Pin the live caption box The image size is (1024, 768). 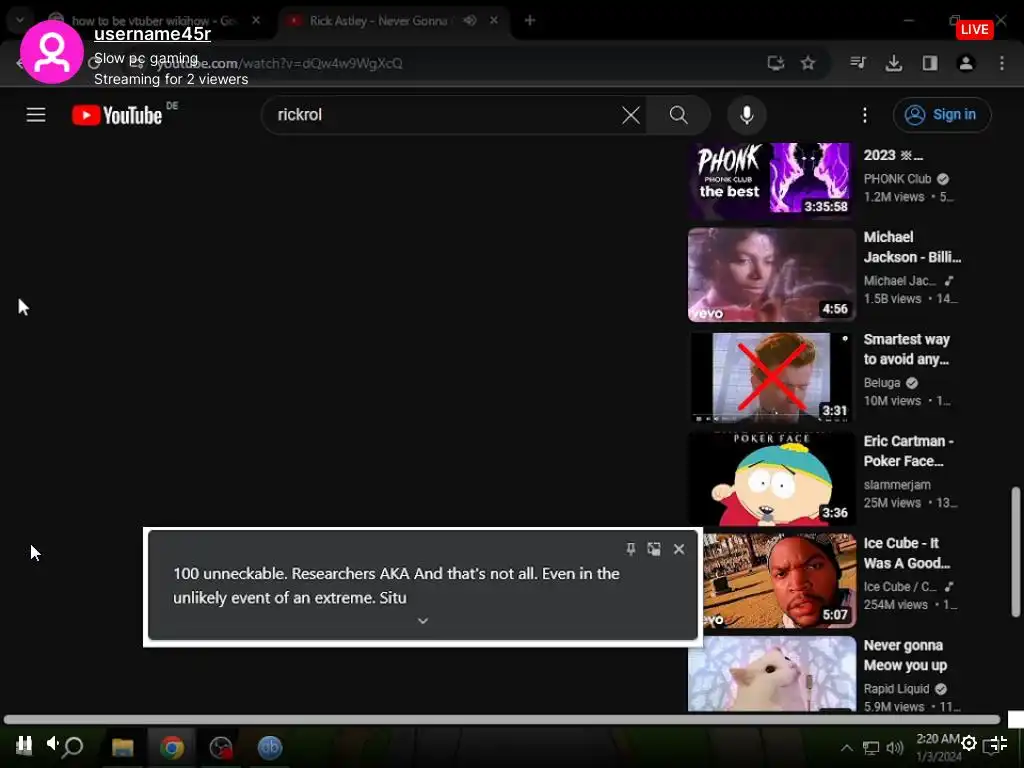pos(630,549)
